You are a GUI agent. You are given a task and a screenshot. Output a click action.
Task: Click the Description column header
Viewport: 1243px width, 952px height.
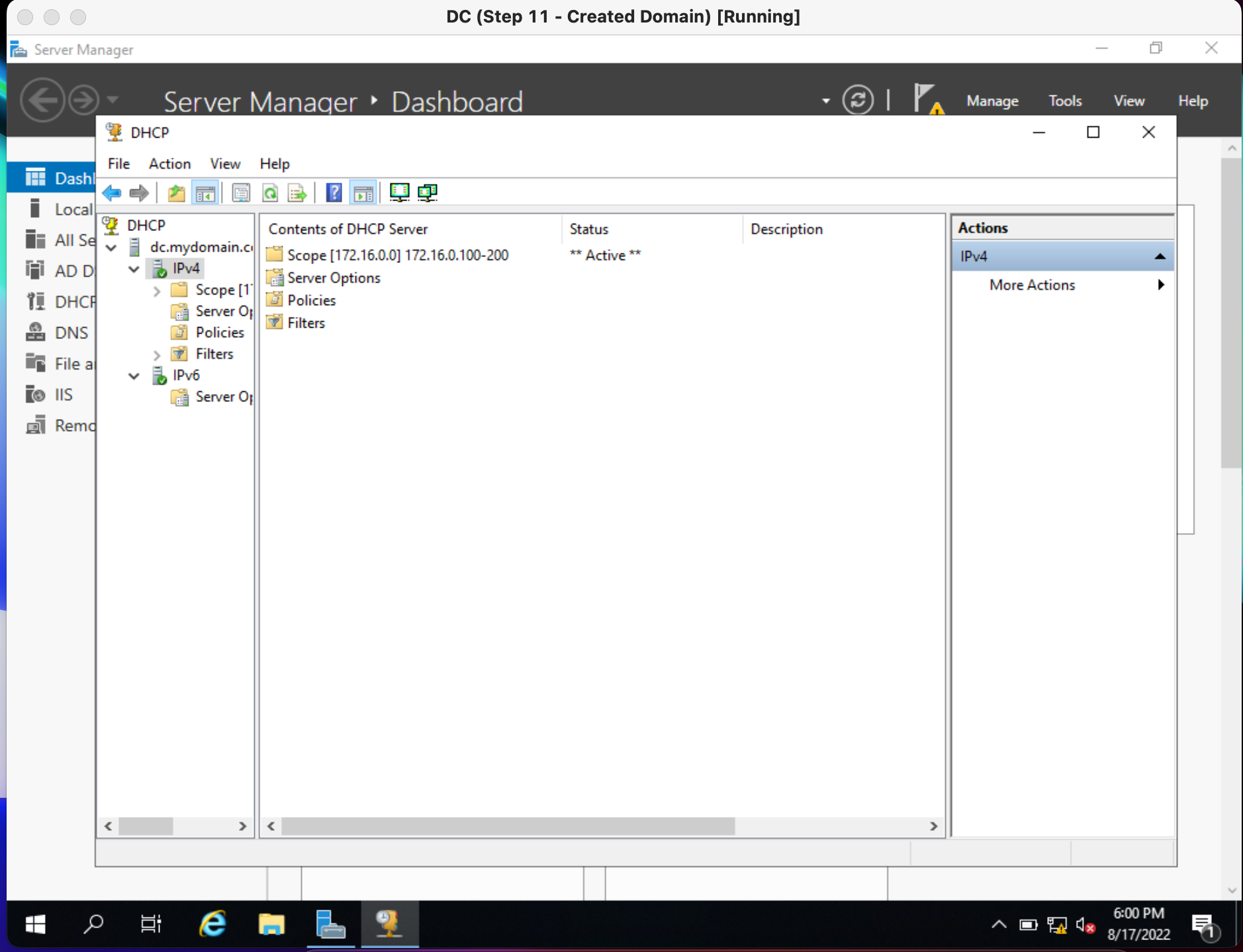coord(843,229)
